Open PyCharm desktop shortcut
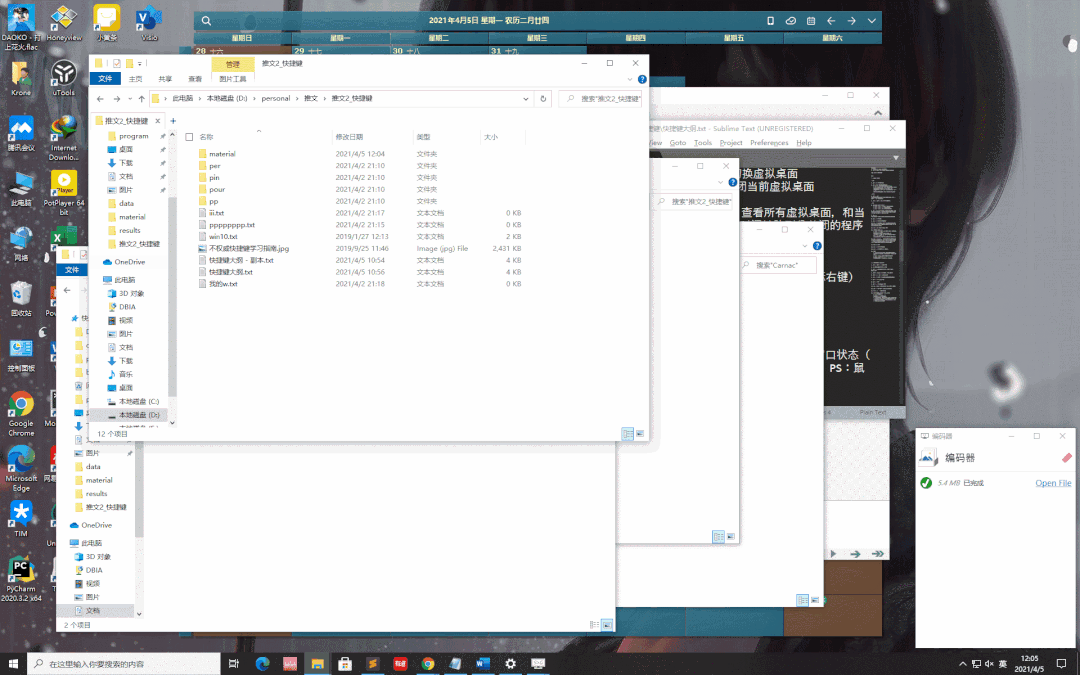 [21, 579]
